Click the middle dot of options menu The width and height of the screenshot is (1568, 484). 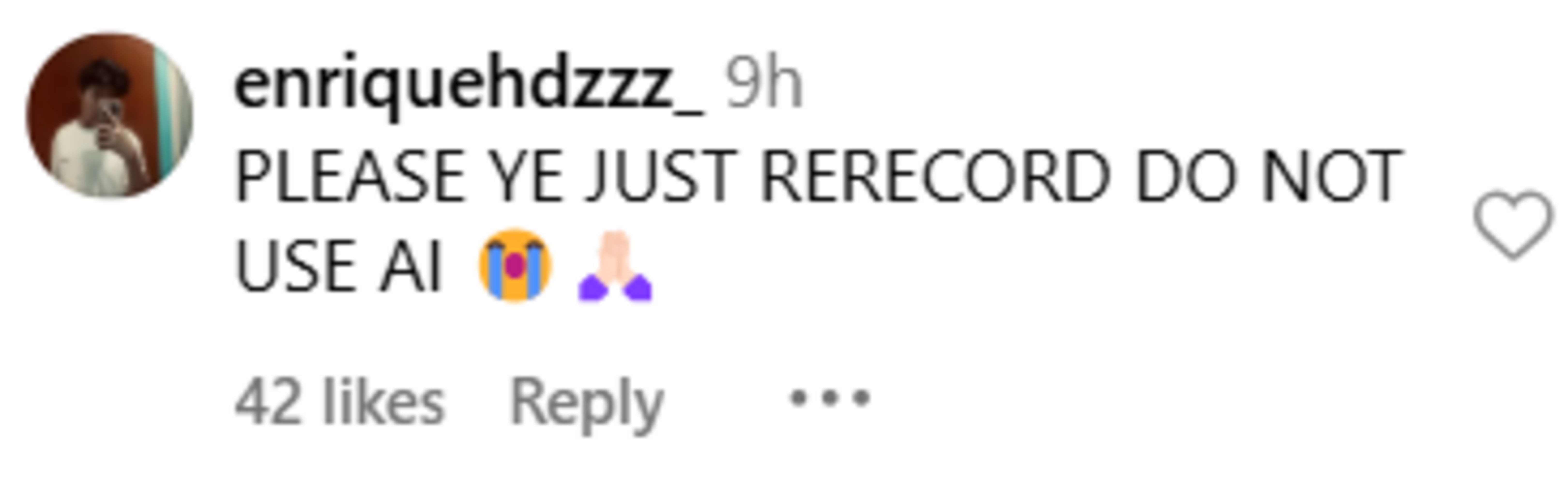coord(830,398)
